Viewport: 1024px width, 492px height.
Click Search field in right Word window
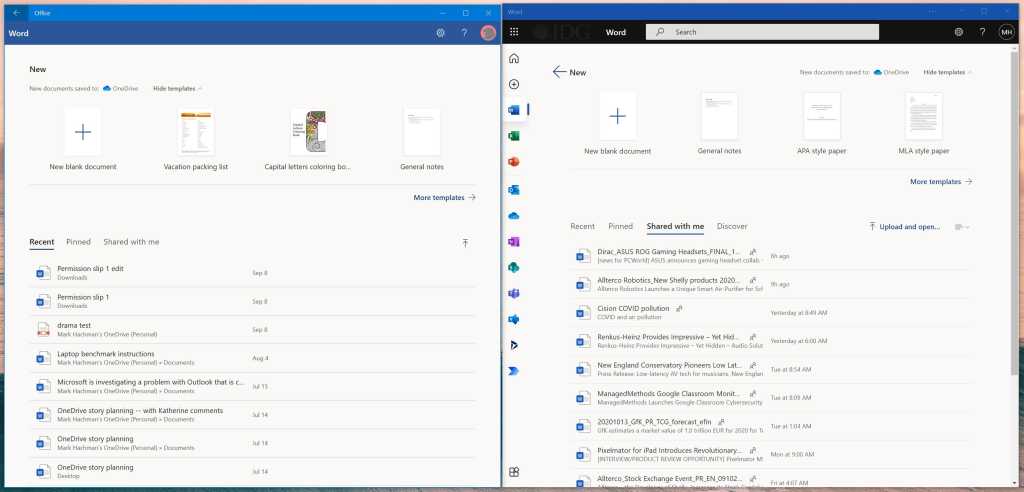762,32
